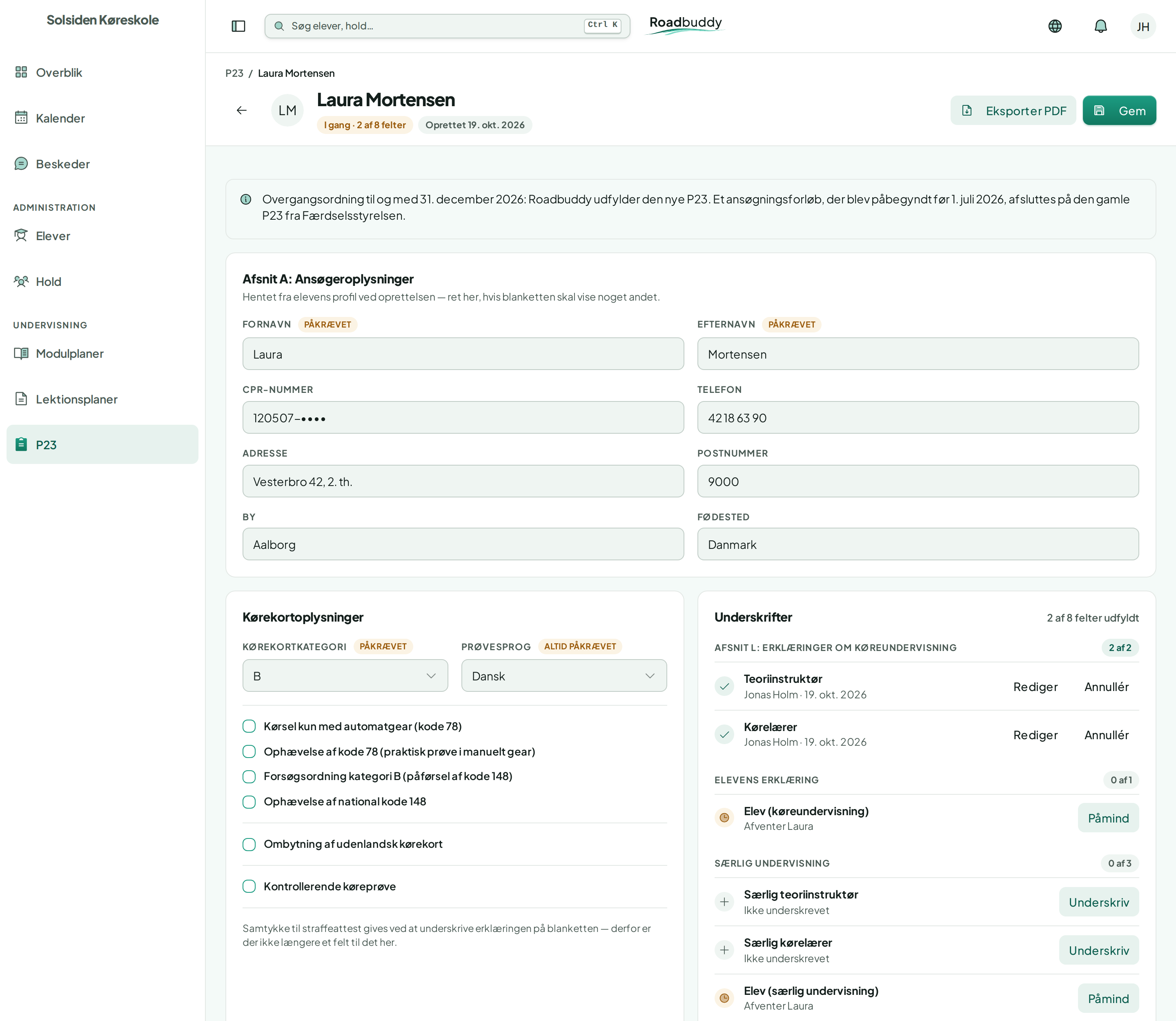This screenshot has width=1176, height=1021.
Task: Click Annullér for Kørelærer
Action: (x=1106, y=734)
